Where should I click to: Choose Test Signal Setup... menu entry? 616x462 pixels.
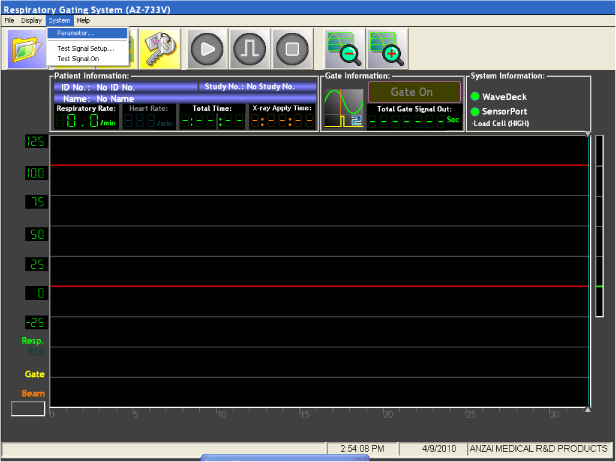85,48
